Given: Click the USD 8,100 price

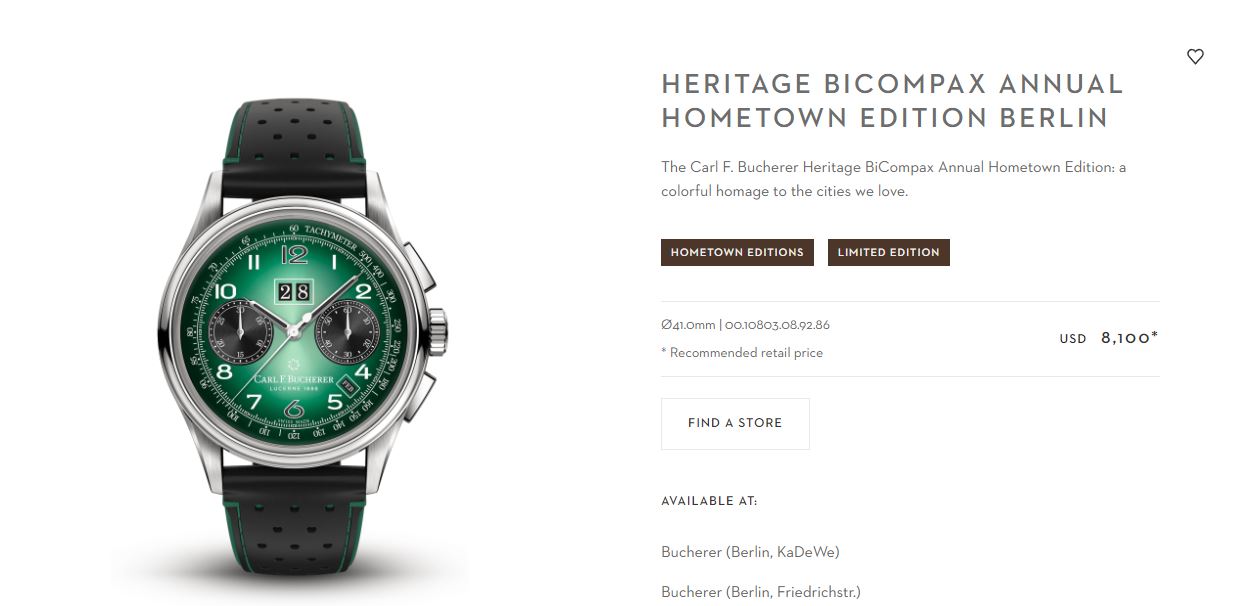Looking at the screenshot, I should pyautogui.click(x=1109, y=338).
